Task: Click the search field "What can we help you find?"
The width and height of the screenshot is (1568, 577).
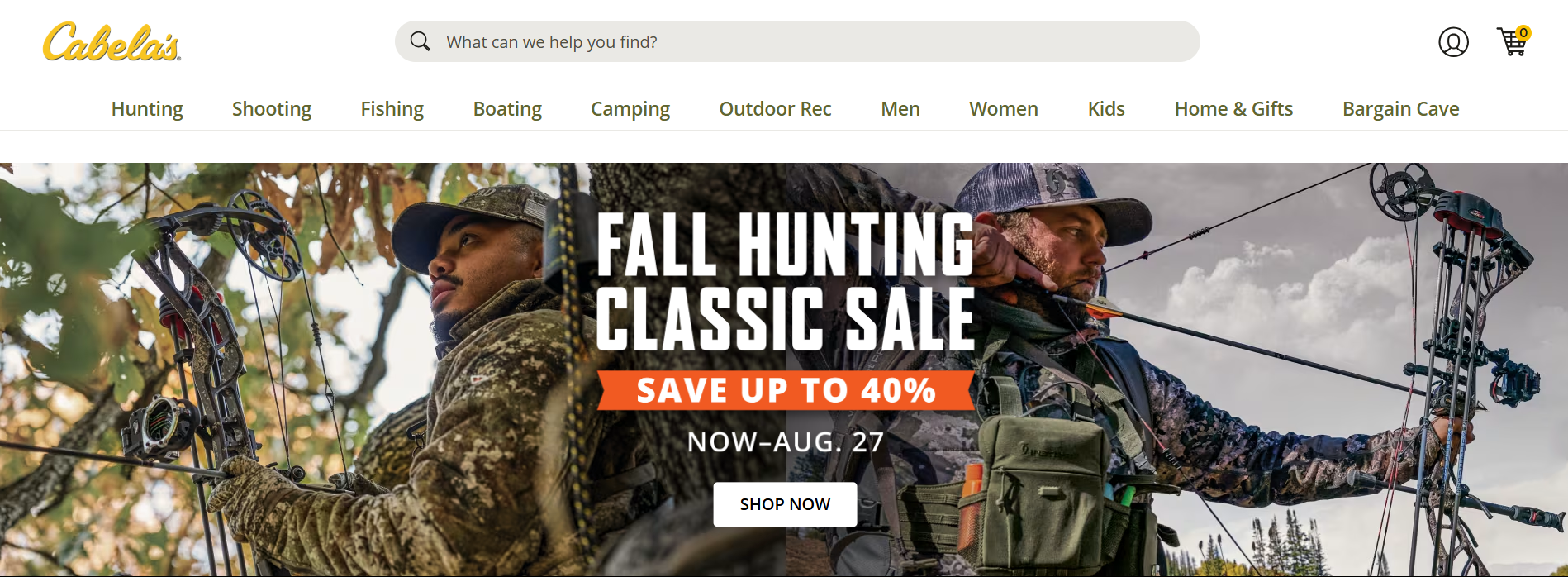Action: (797, 41)
